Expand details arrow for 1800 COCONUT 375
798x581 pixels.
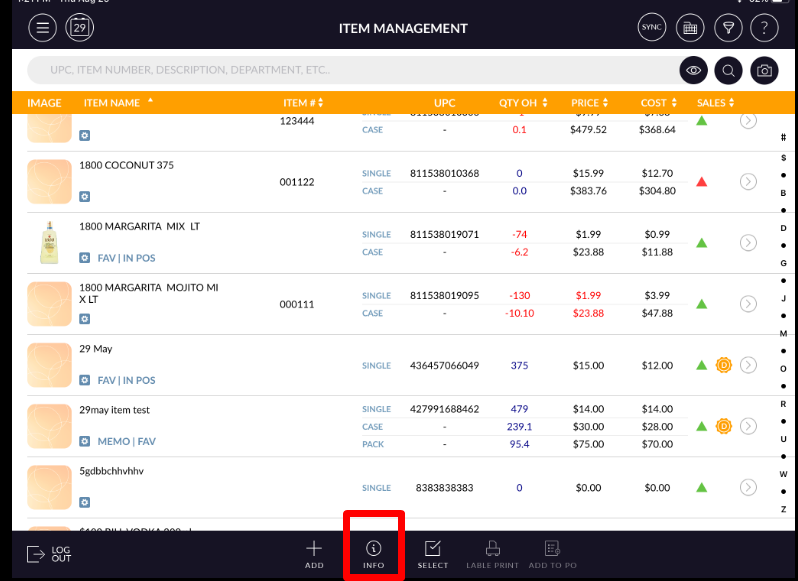[x=748, y=182]
